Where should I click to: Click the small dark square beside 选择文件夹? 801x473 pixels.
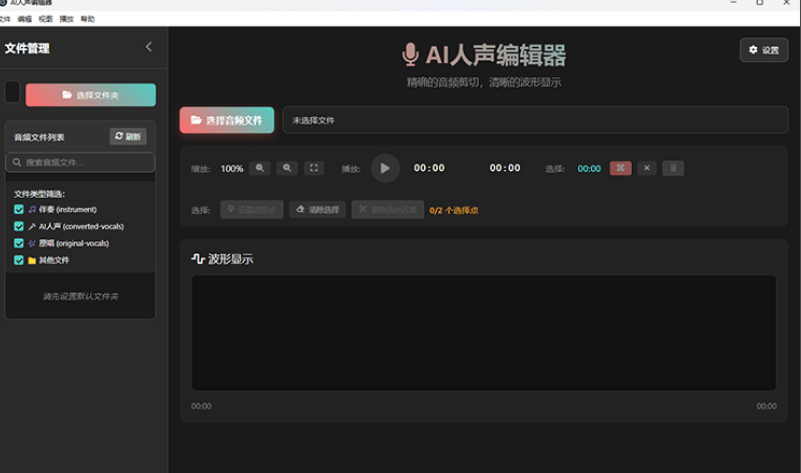point(12,92)
